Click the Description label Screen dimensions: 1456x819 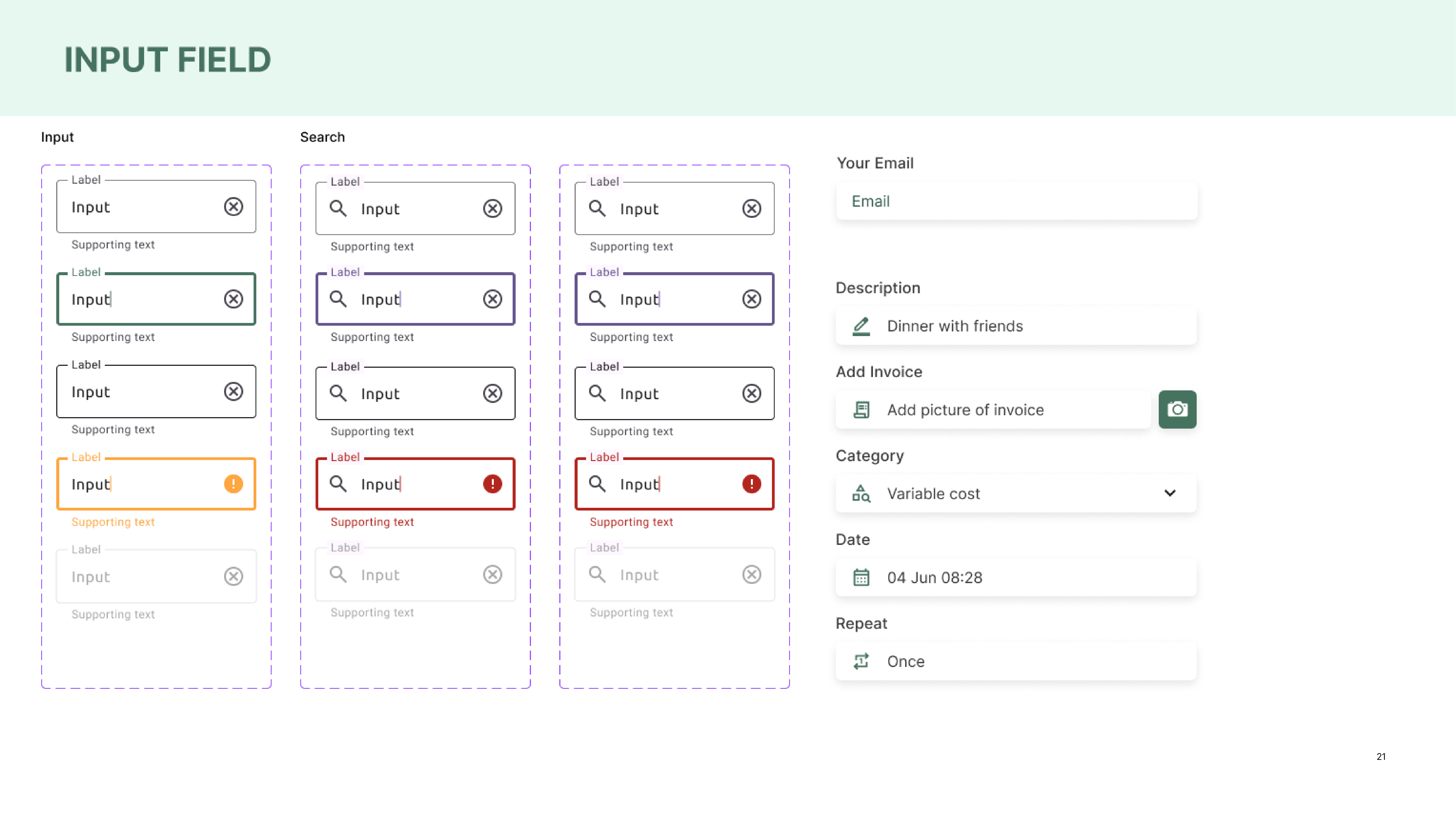click(x=878, y=288)
